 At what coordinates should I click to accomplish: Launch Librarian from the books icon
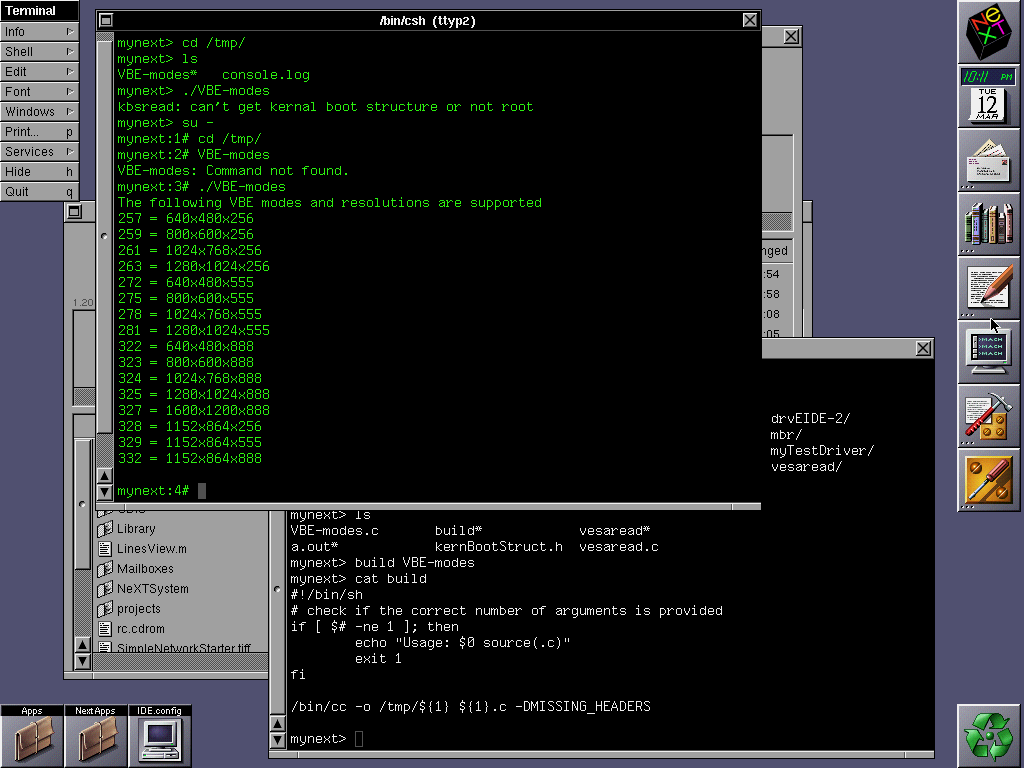click(990, 223)
